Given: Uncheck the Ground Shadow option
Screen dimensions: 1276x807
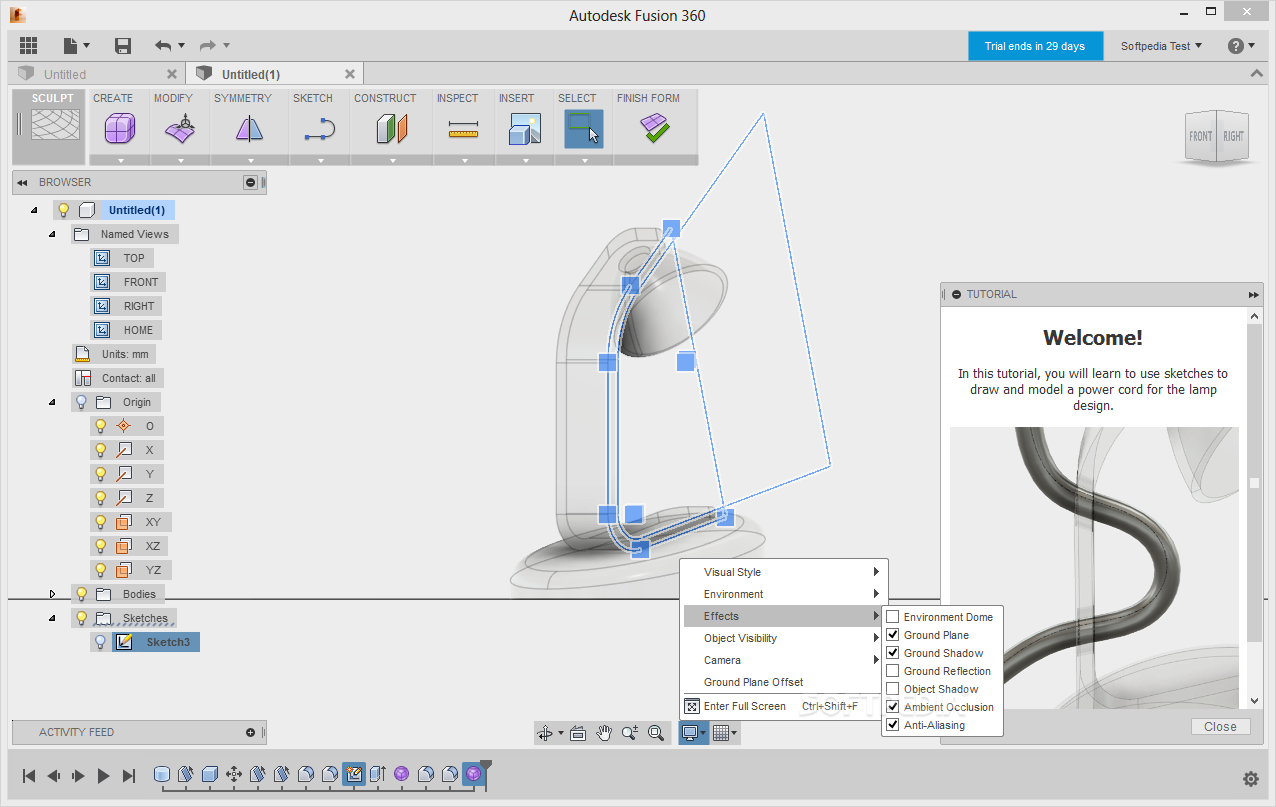Looking at the screenshot, I should click(x=893, y=653).
